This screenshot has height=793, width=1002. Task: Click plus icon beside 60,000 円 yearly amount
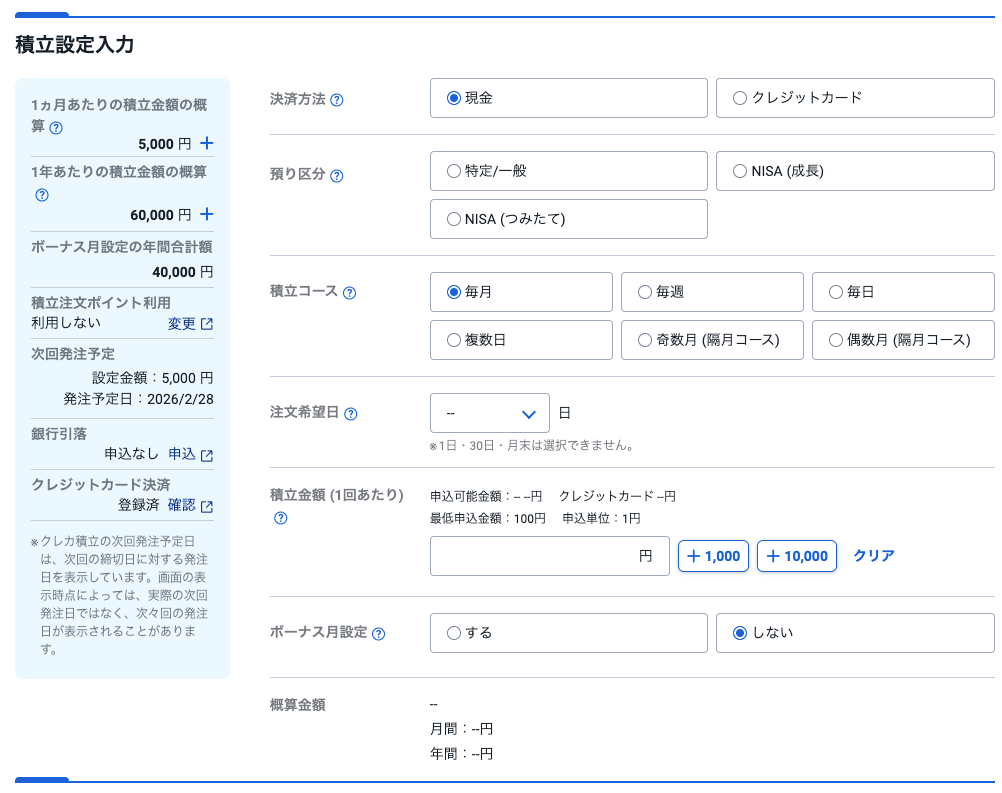coord(207,214)
